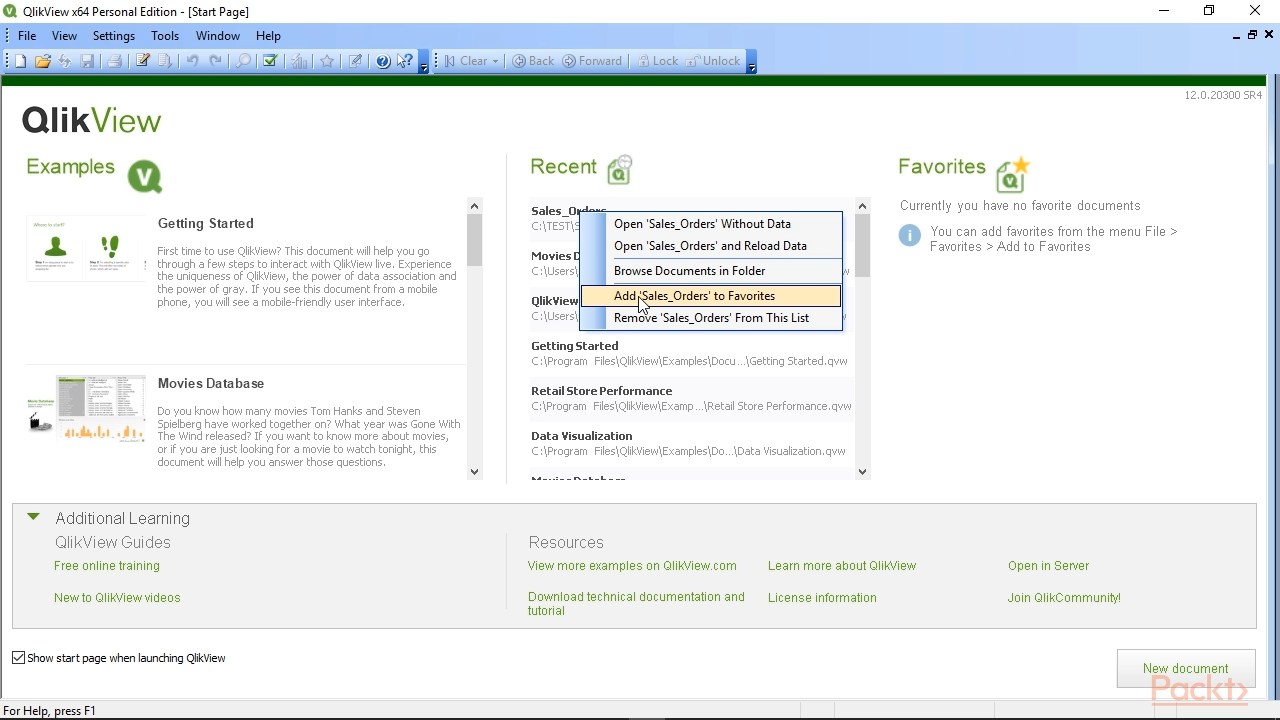
Task: Click the Open in Server link
Action: click(1048, 566)
